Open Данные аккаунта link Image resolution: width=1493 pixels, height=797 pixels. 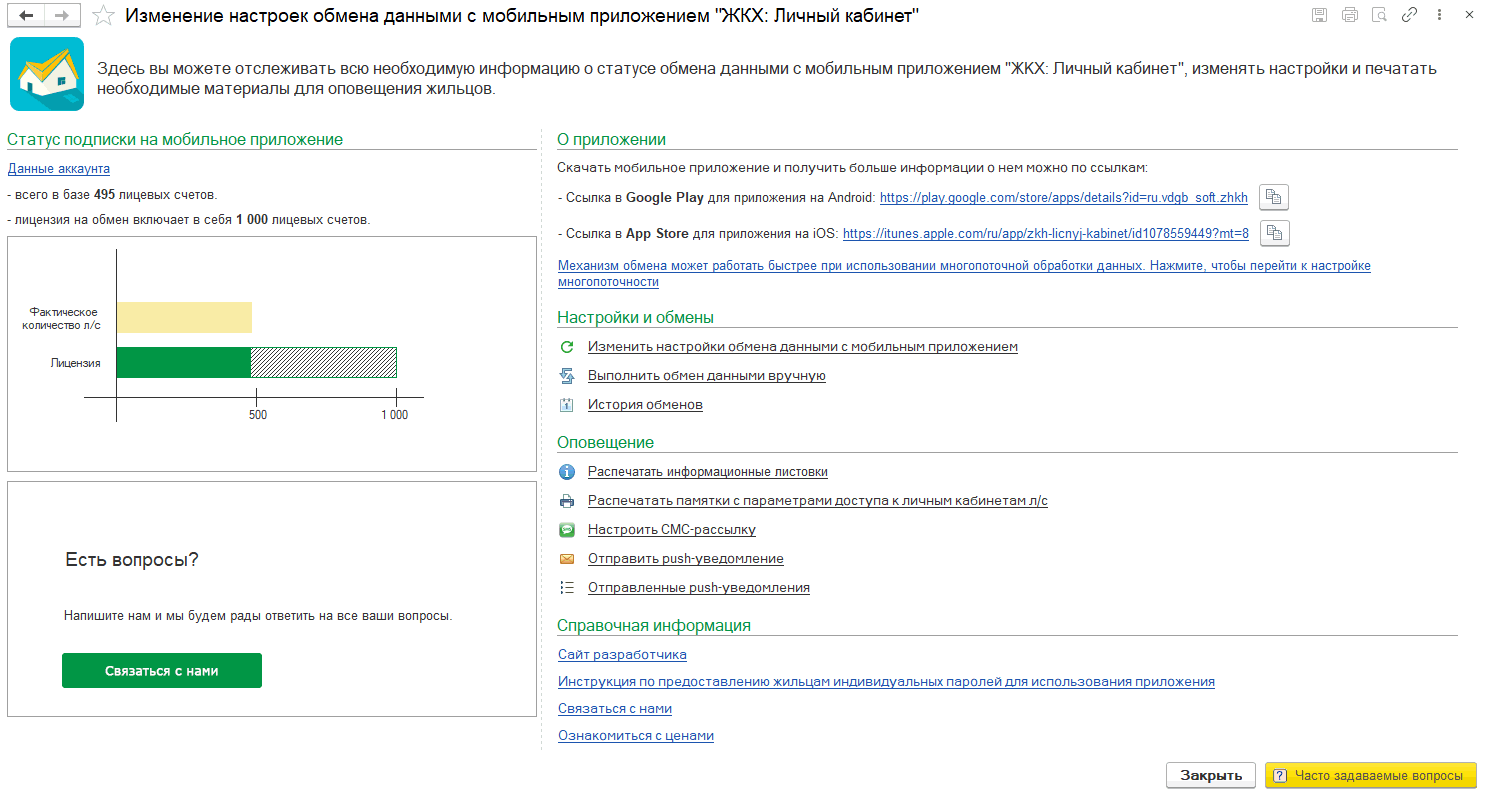59,169
